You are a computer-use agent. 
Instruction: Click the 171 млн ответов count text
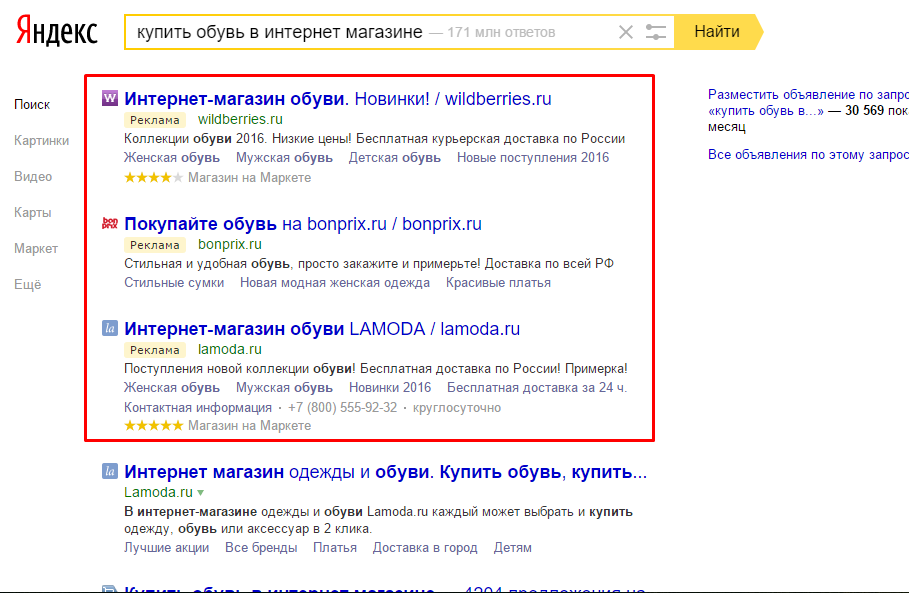pyautogui.click(x=501, y=32)
